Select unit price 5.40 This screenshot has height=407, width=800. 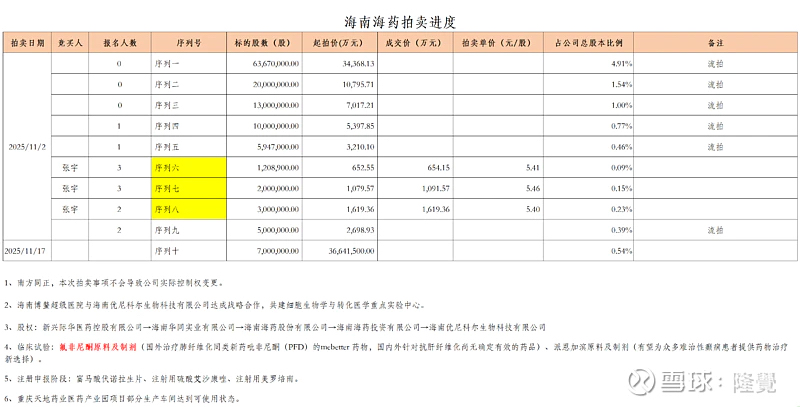[x=534, y=209]
